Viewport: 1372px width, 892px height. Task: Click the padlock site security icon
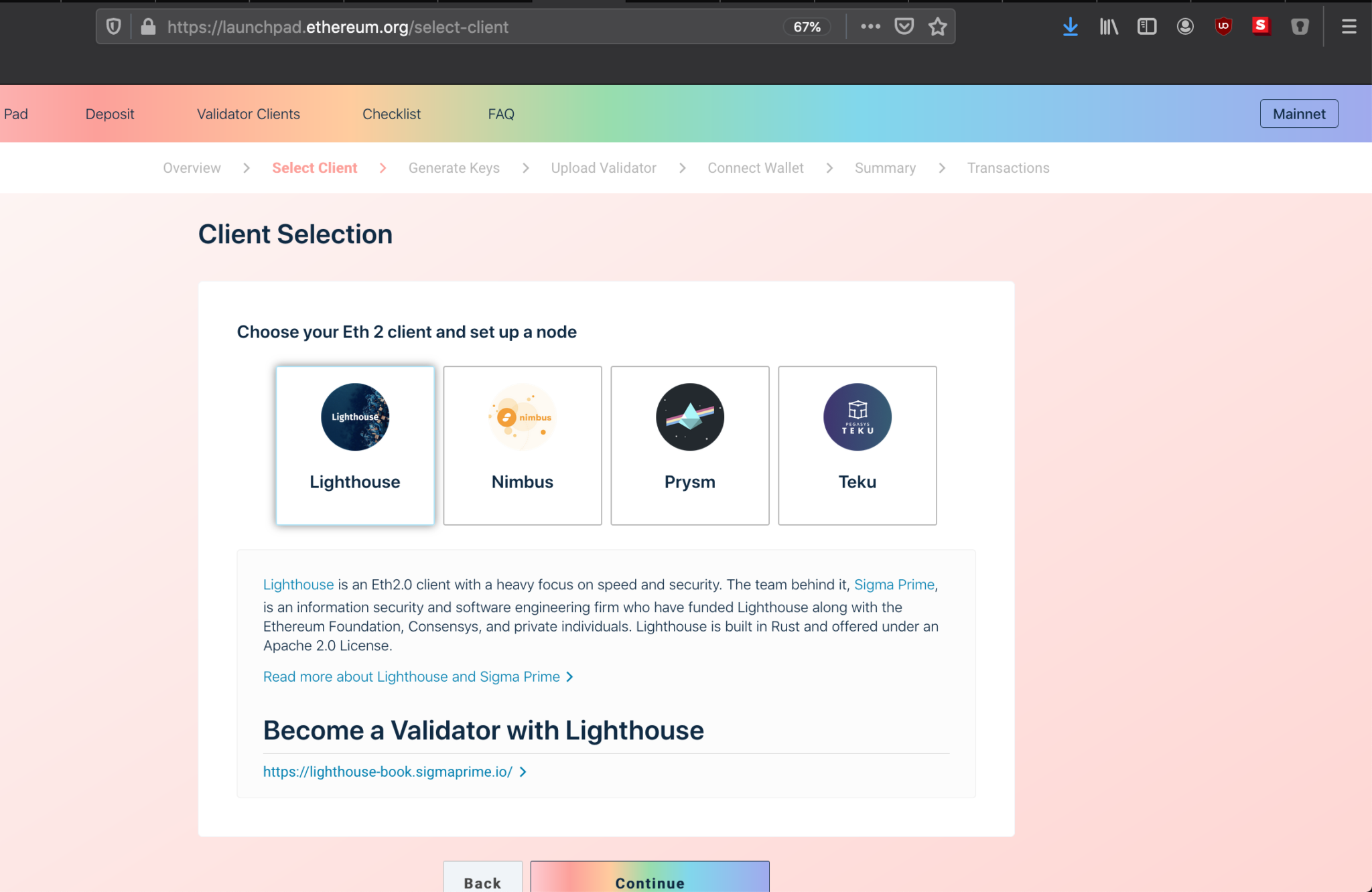[148, 27]
